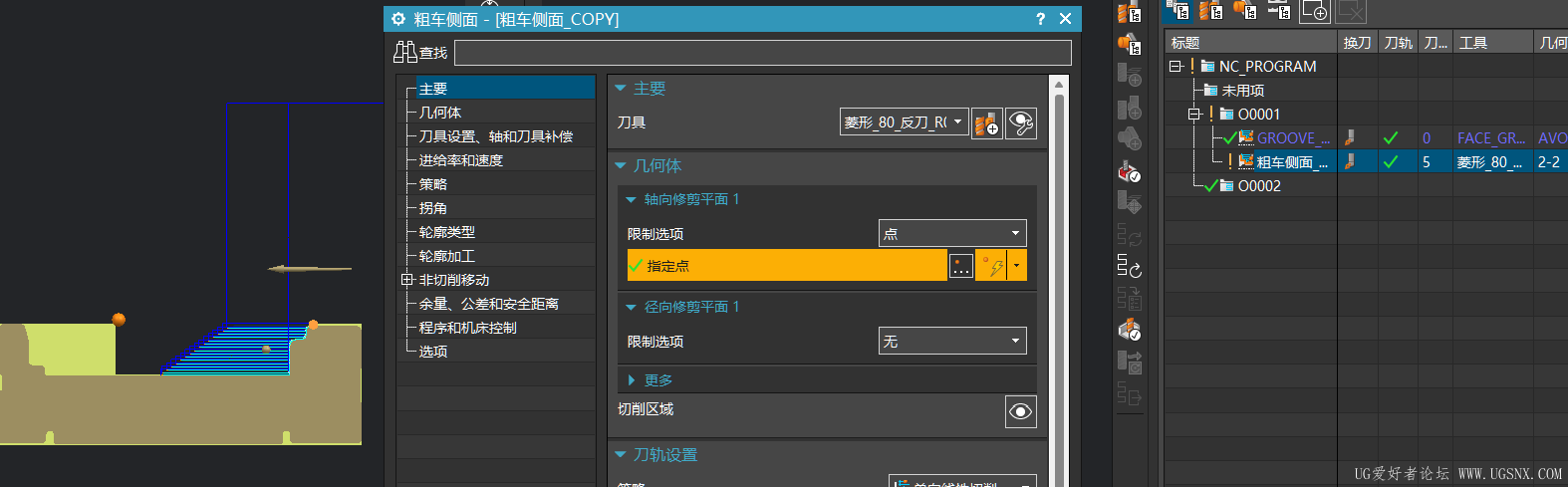This screenshot has height=487, width=1568.
Task: Click tool change icon in GROOVE row
Action: pyautogui.click(x=1351, y=137)
